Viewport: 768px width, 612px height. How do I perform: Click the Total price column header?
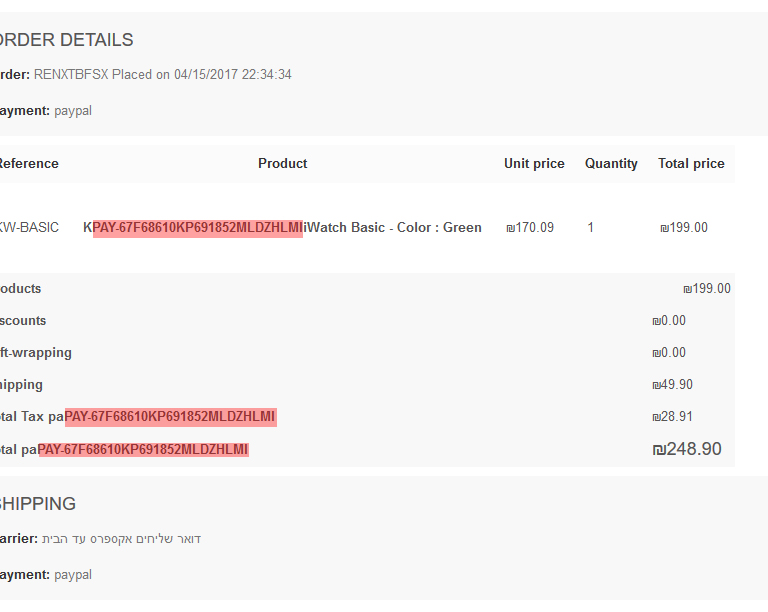click(691, 164)
